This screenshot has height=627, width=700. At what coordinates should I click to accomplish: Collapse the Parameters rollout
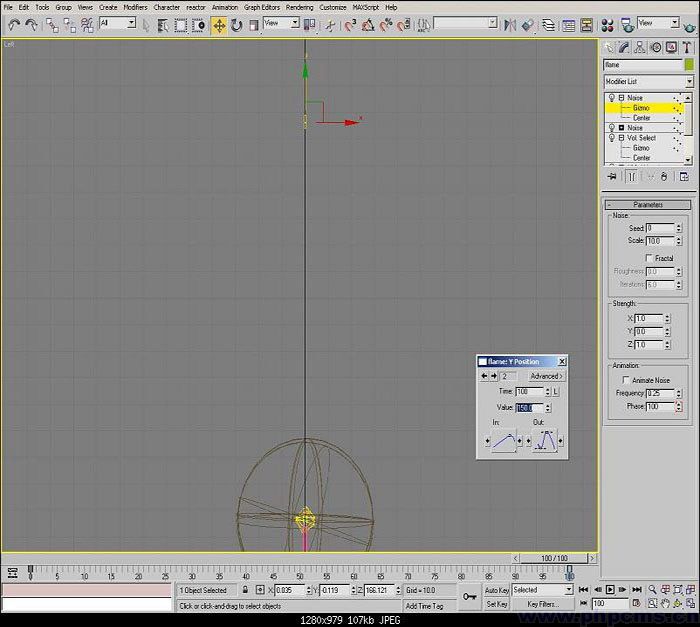coord(647,205)
